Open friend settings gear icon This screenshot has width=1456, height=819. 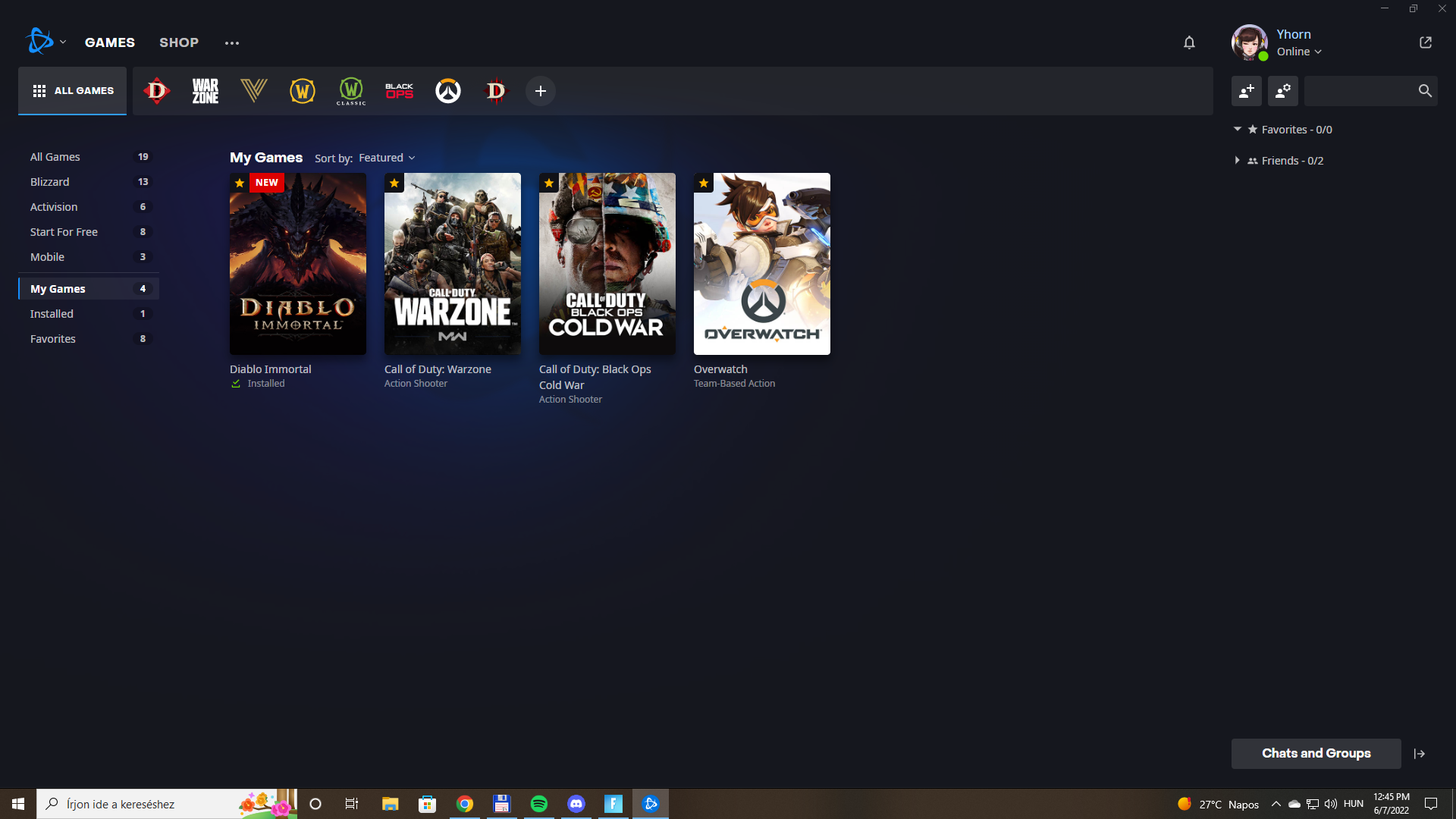[x=1283, y=91]
